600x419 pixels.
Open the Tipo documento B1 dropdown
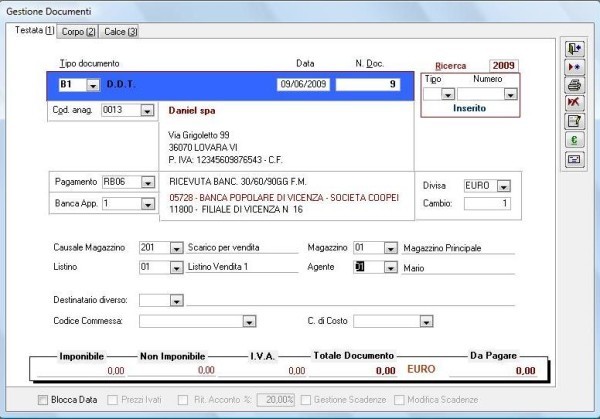pyautogui.click(x=93, y=85)
